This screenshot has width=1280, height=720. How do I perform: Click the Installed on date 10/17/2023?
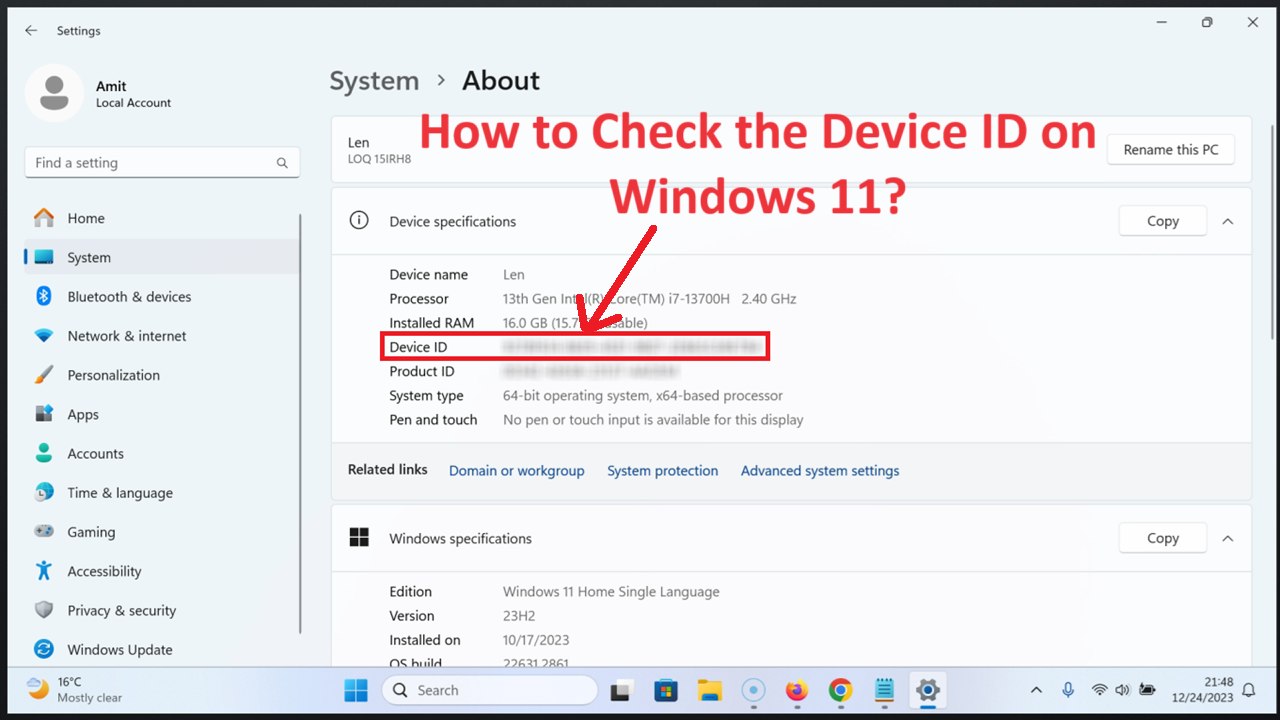pyautogui.click(x=536, y=639)
